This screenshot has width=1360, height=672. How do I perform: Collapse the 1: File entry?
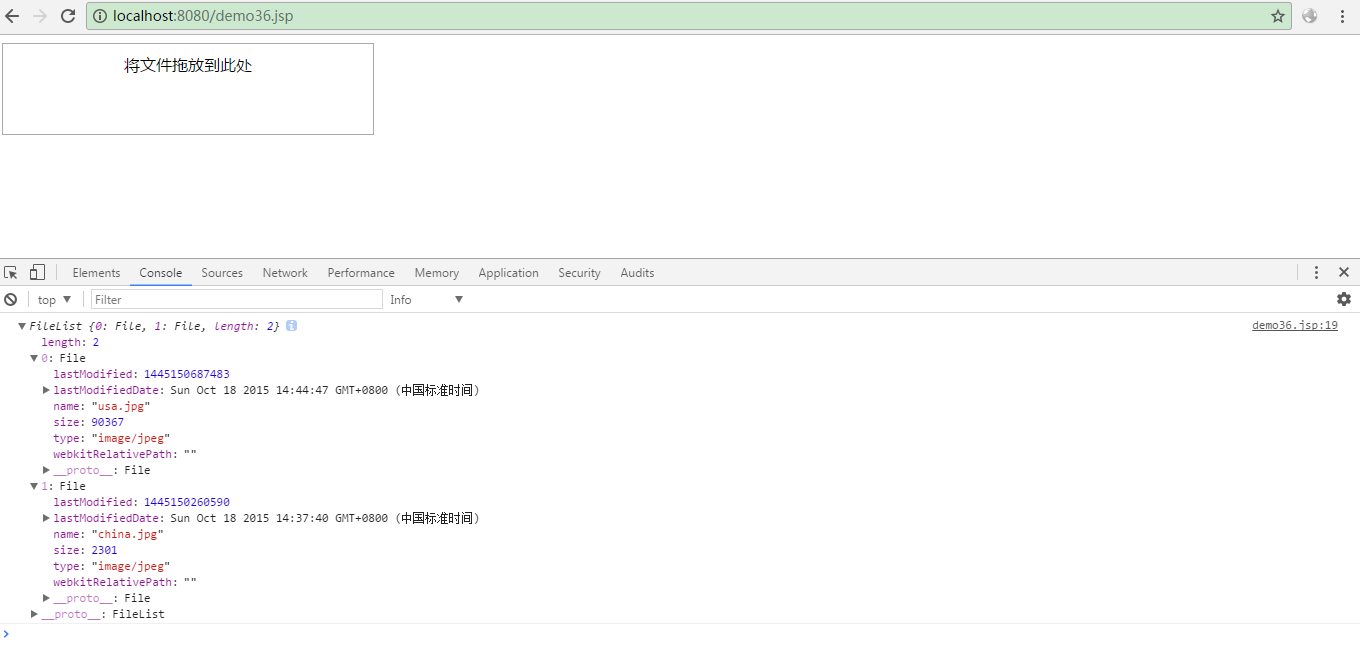(34, 486)
